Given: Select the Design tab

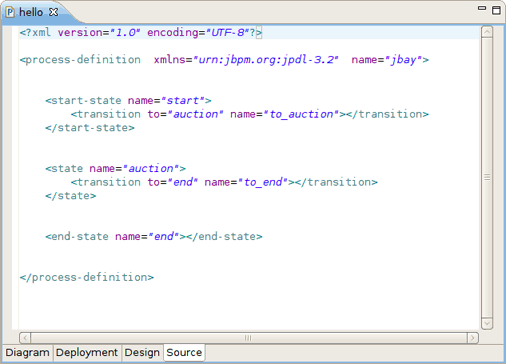Looking at the screenshot, I should pos(142,352).
